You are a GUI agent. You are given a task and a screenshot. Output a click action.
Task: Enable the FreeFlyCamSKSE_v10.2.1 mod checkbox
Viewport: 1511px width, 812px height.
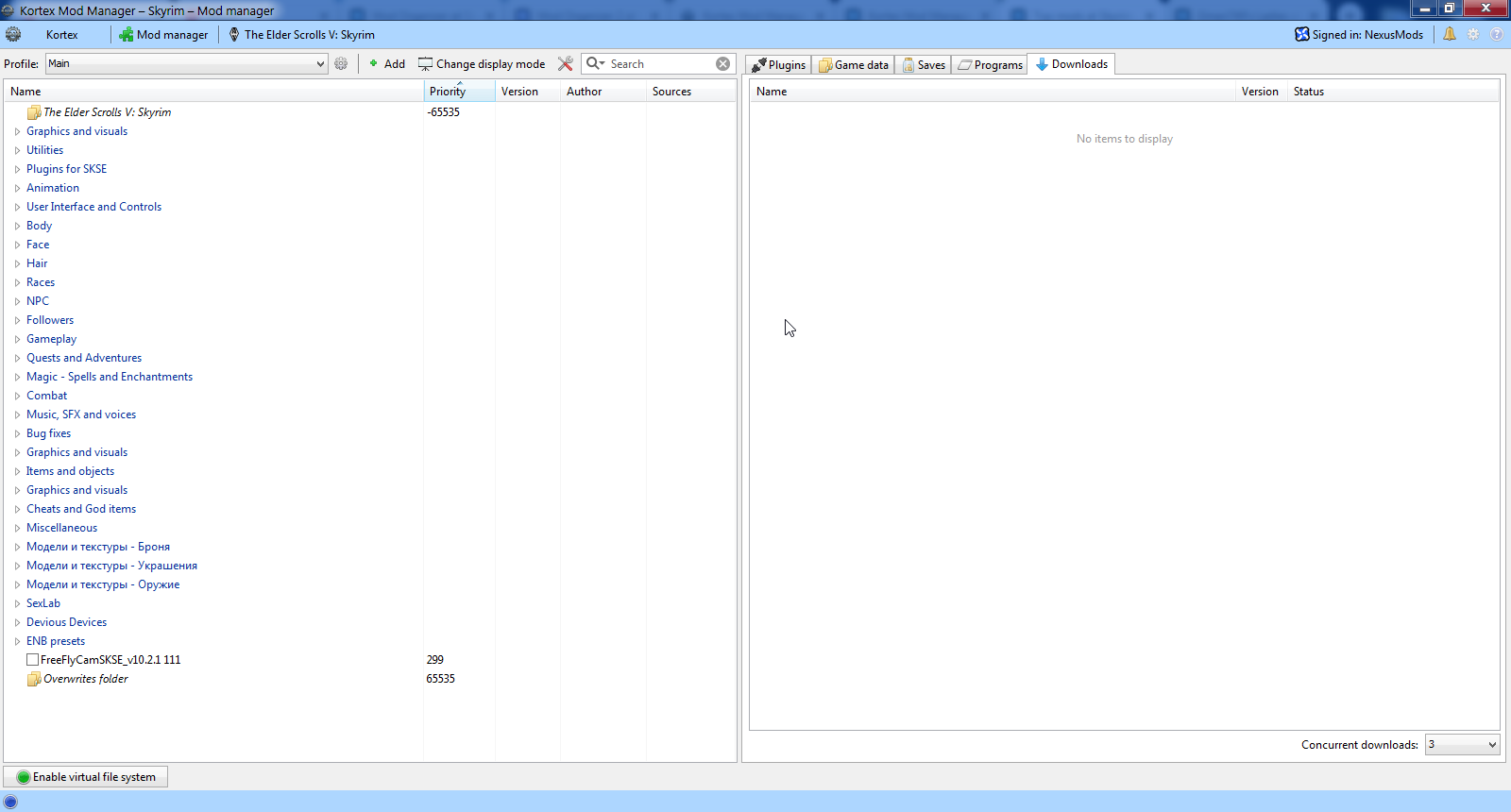click(x=33, y=660)
